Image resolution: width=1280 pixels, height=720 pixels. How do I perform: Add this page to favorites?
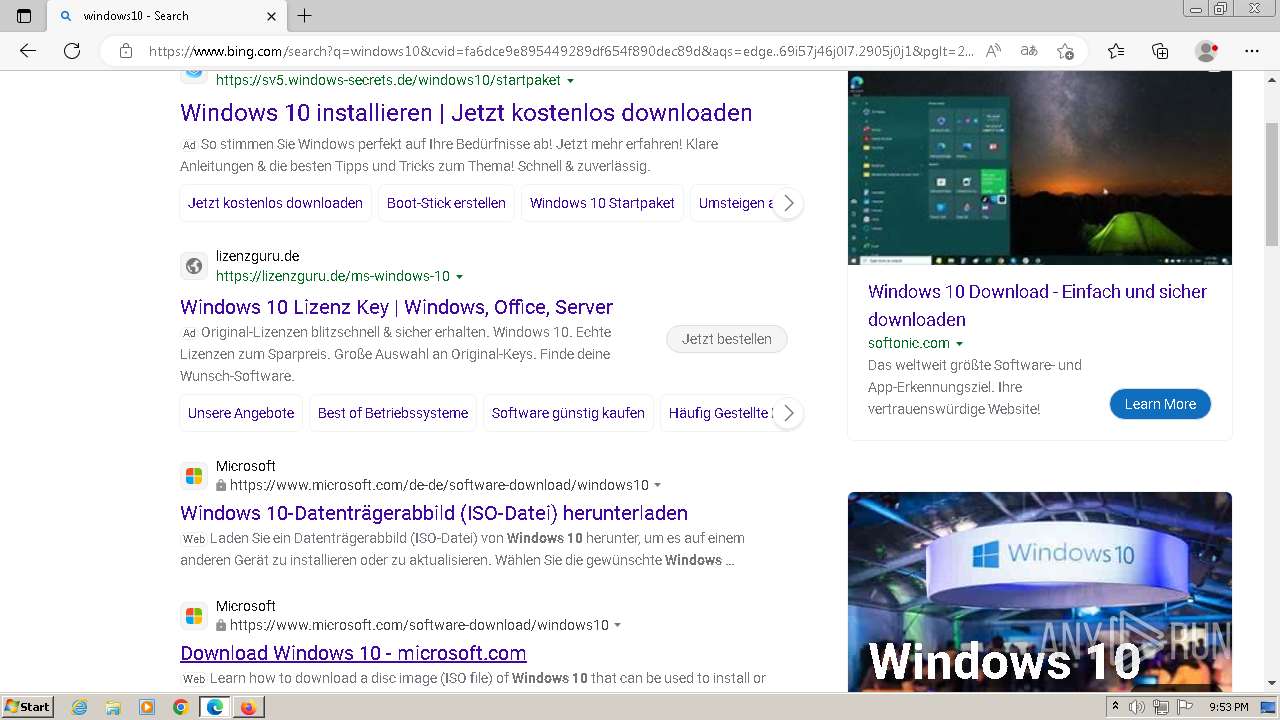pyautogui.click(x=1065, y=51)
